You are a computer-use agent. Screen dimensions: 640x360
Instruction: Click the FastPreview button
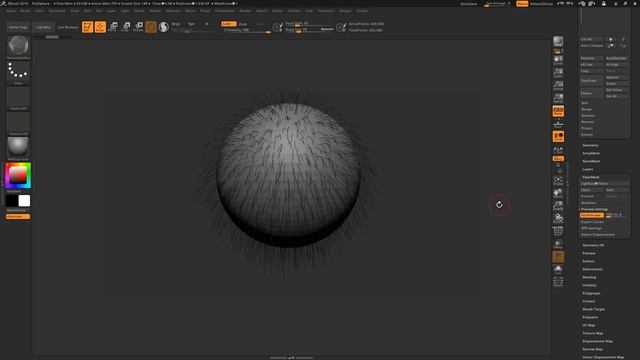coord(591,215)
